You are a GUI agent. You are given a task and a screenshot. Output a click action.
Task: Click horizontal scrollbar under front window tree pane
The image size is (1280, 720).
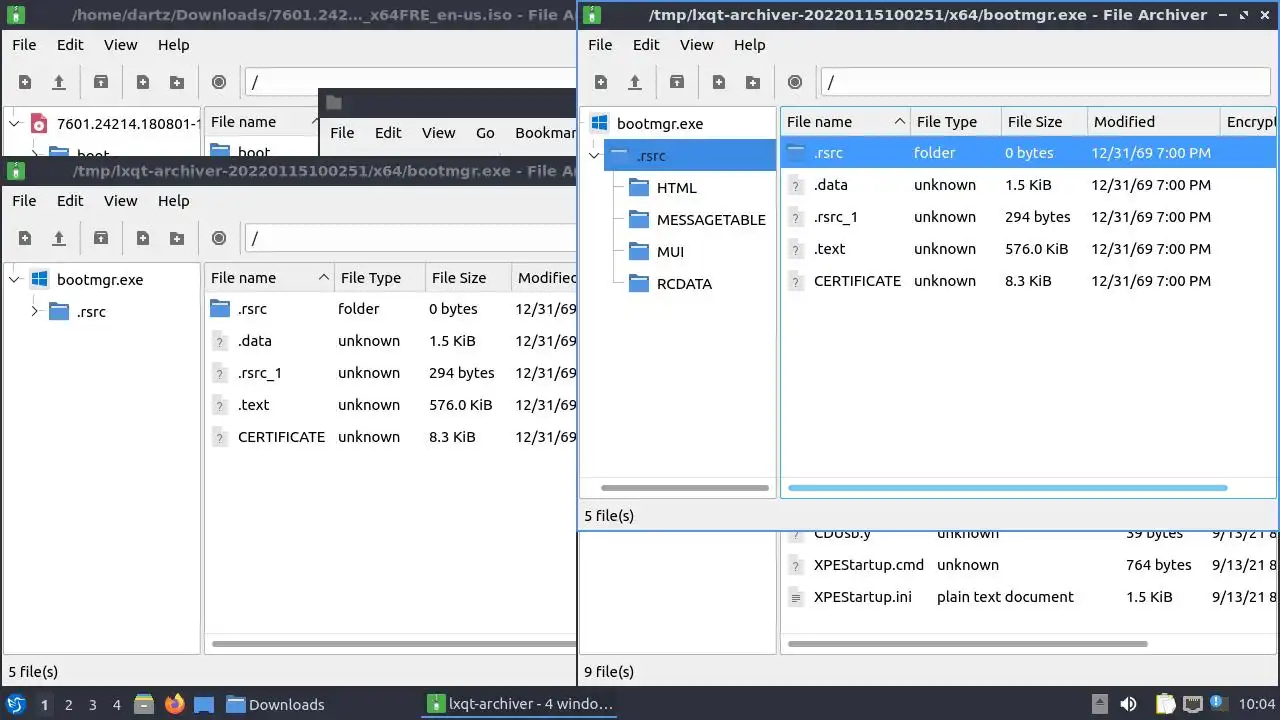click(684, 488)
